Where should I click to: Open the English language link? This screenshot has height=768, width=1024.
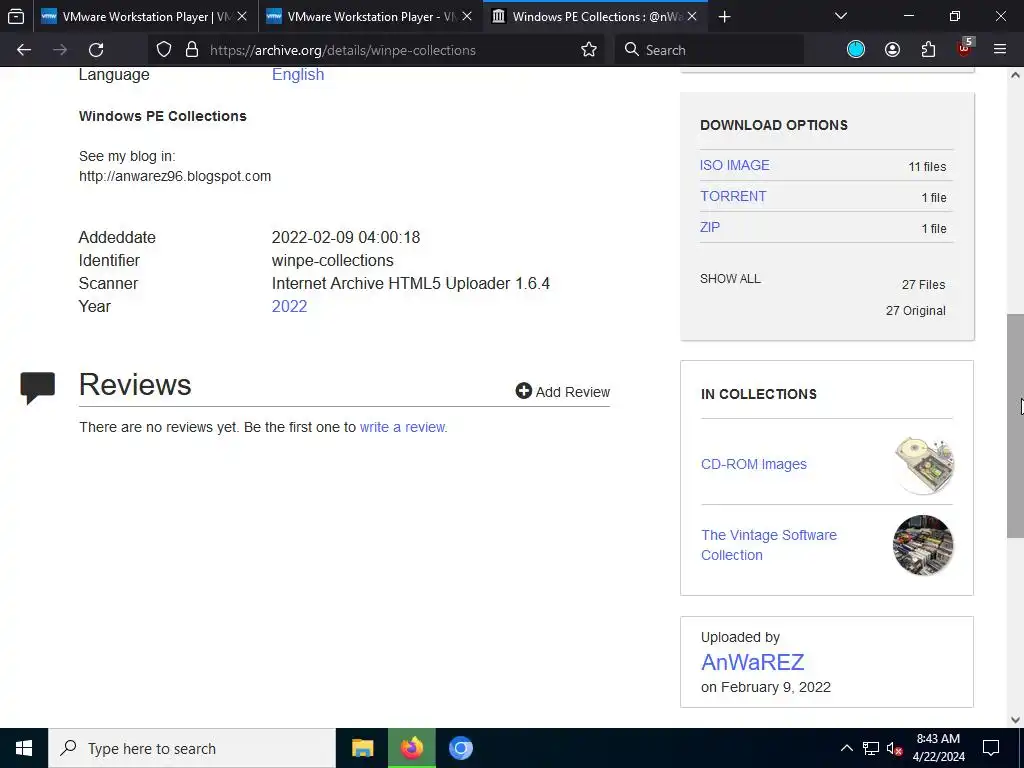298,74
